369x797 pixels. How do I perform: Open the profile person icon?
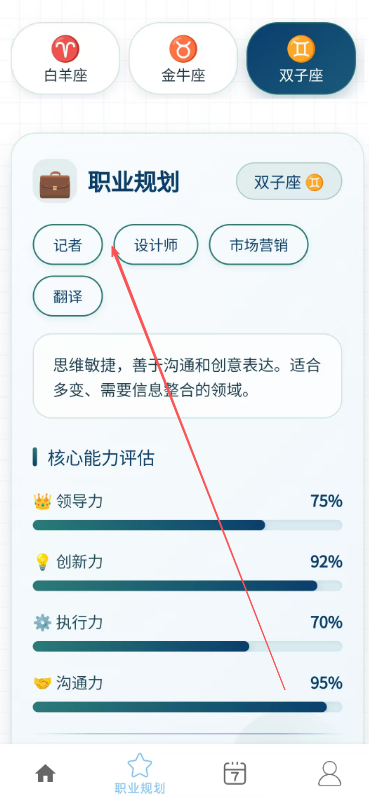[x=329, y=774]
